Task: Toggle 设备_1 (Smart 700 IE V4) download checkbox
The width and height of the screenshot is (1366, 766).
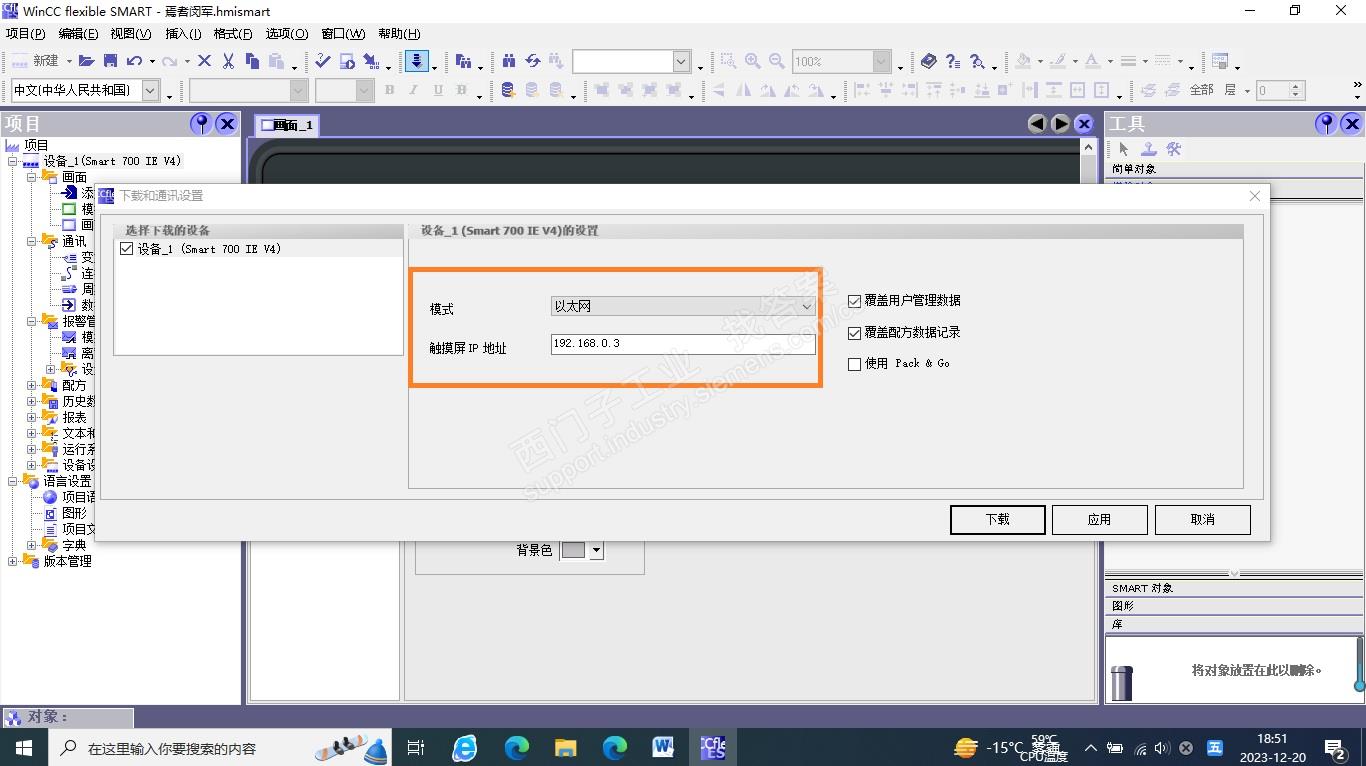Action: click(x=126, y=249)
